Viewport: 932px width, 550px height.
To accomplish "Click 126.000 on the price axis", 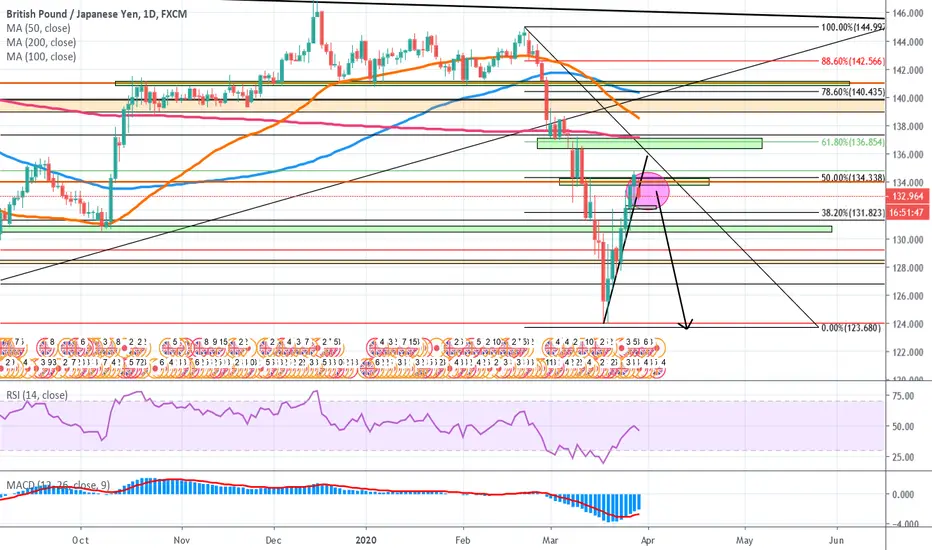I will point(908,296).
